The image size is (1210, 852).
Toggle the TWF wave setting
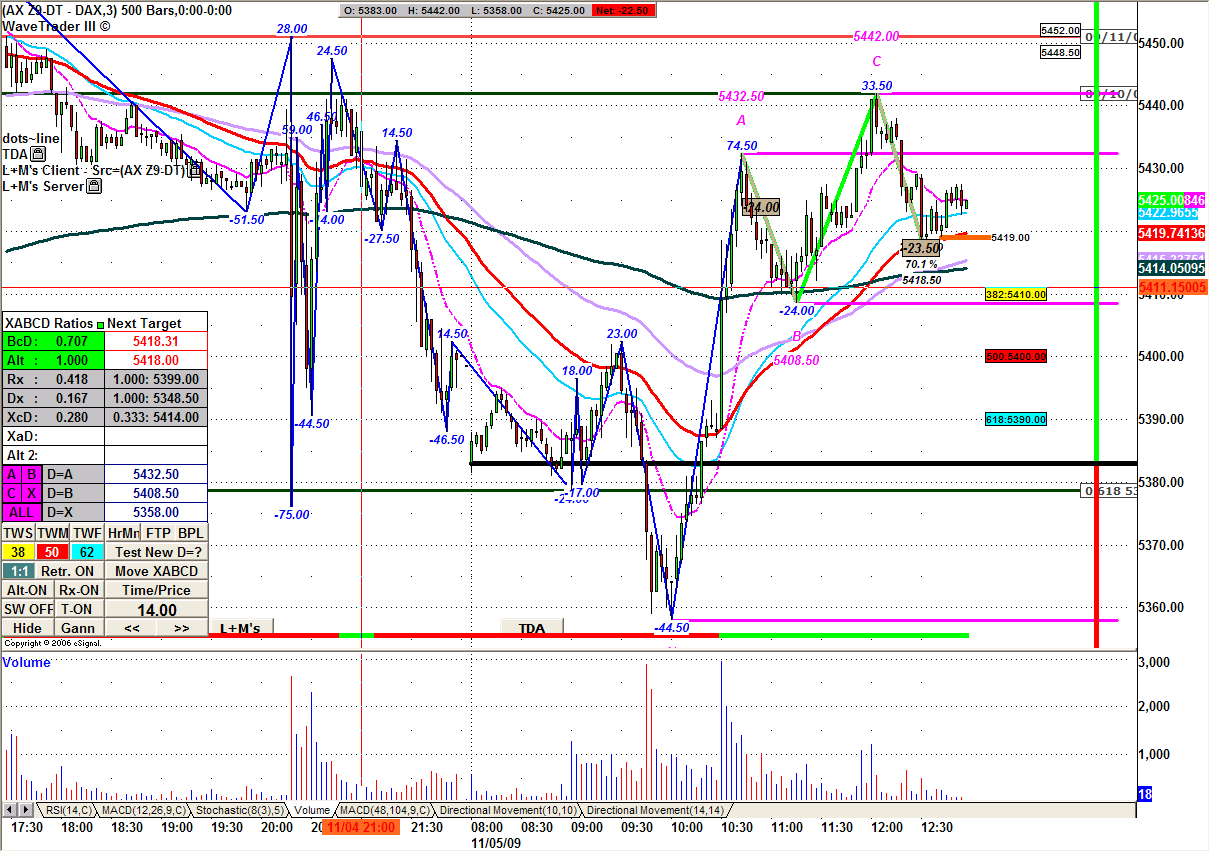(87, 534)
